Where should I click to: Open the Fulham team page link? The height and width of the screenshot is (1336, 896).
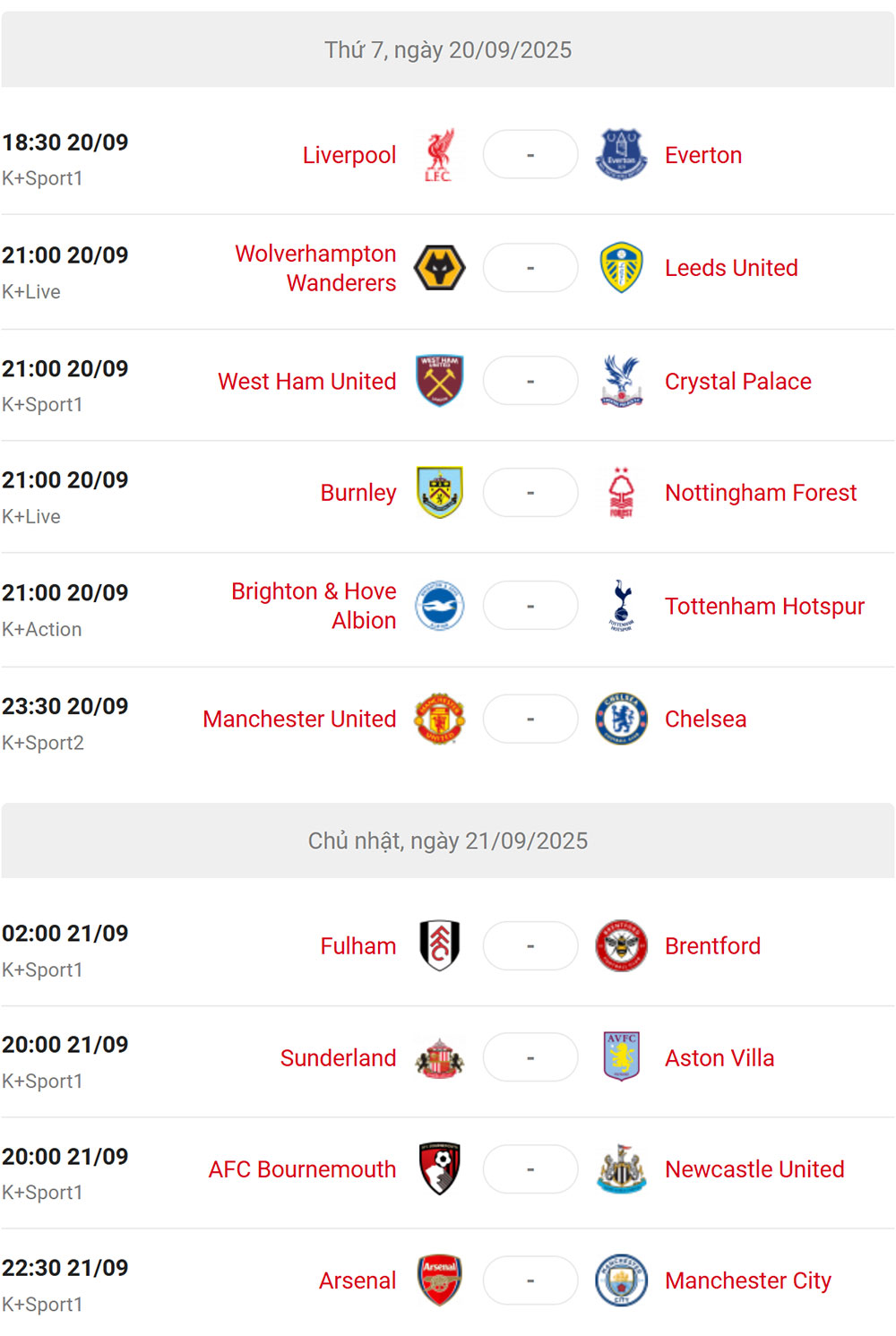(358, 946)
